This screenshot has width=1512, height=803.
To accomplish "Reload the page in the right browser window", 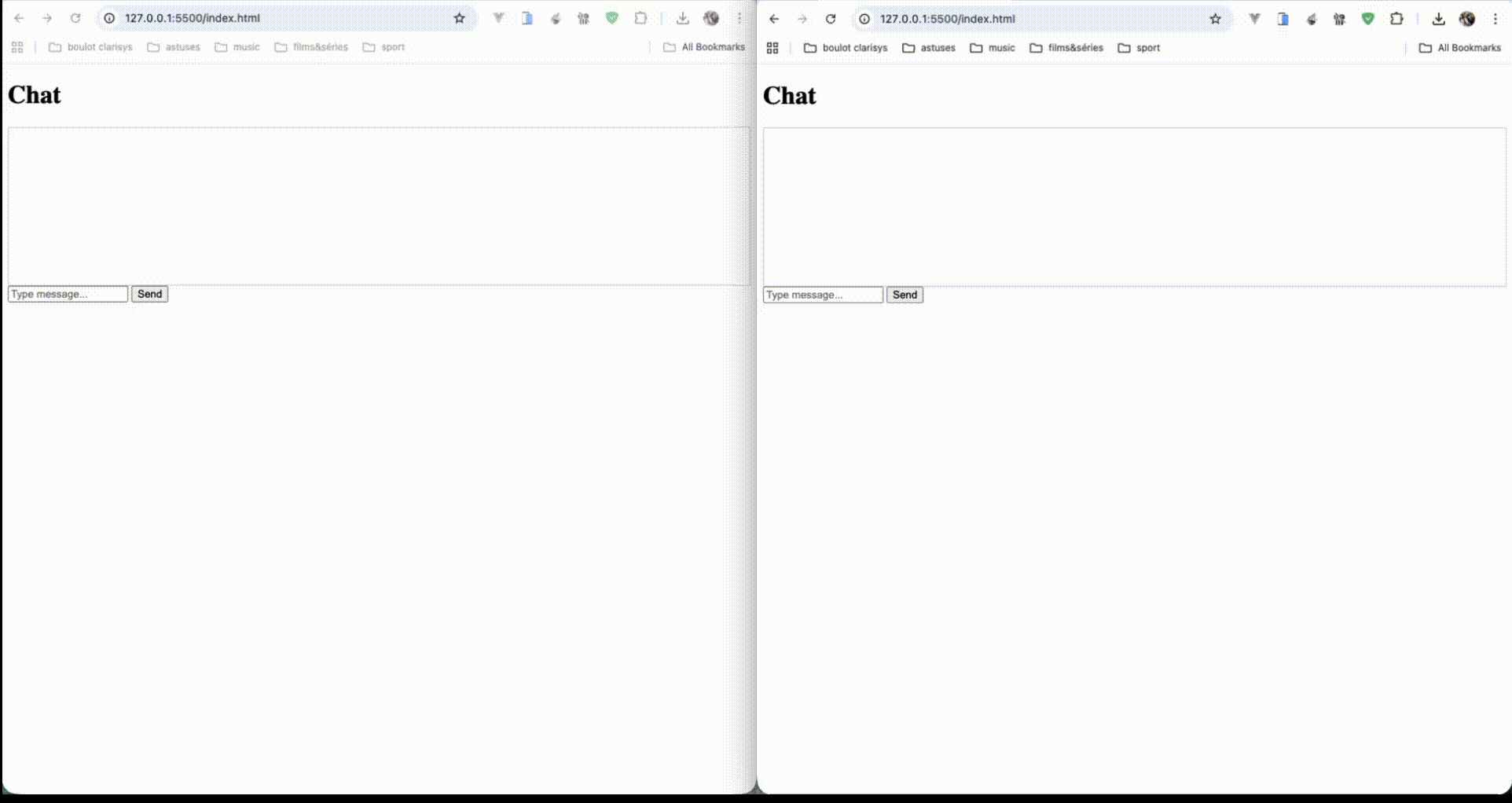I will [831, 19].
